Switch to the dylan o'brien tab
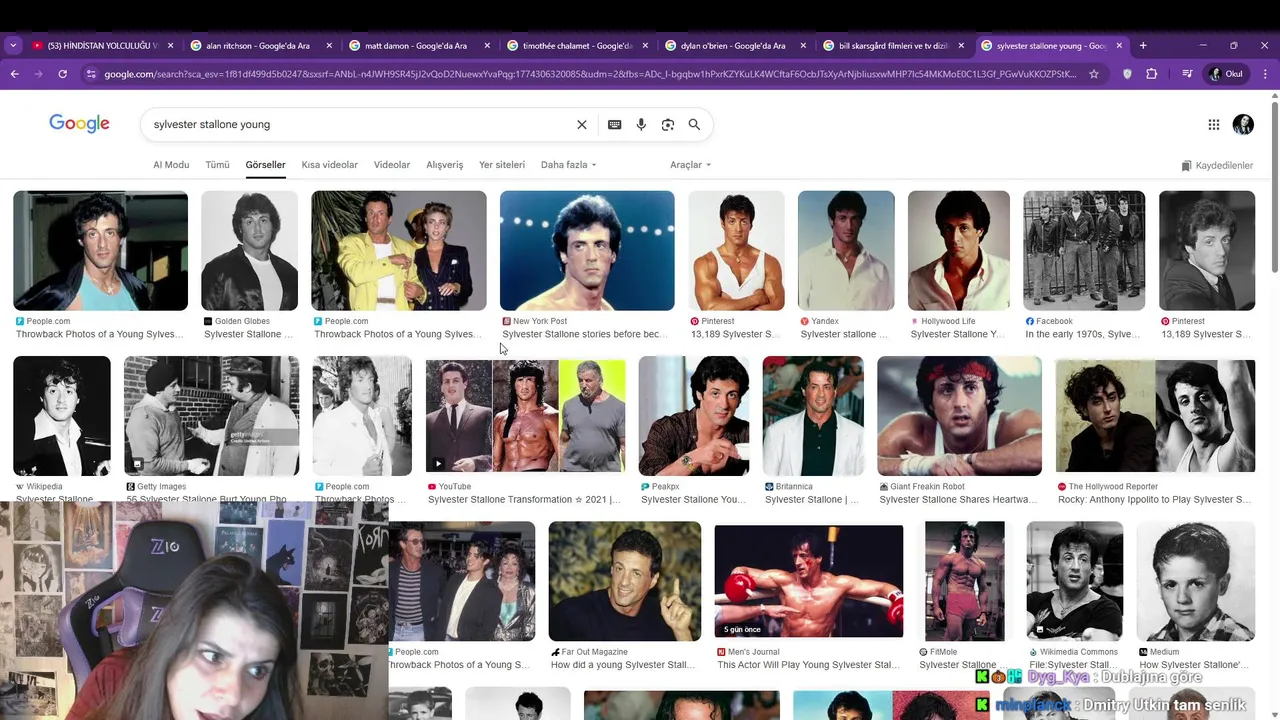The width and height of the screenshot is (1280, 720). [x=736, y=46]
